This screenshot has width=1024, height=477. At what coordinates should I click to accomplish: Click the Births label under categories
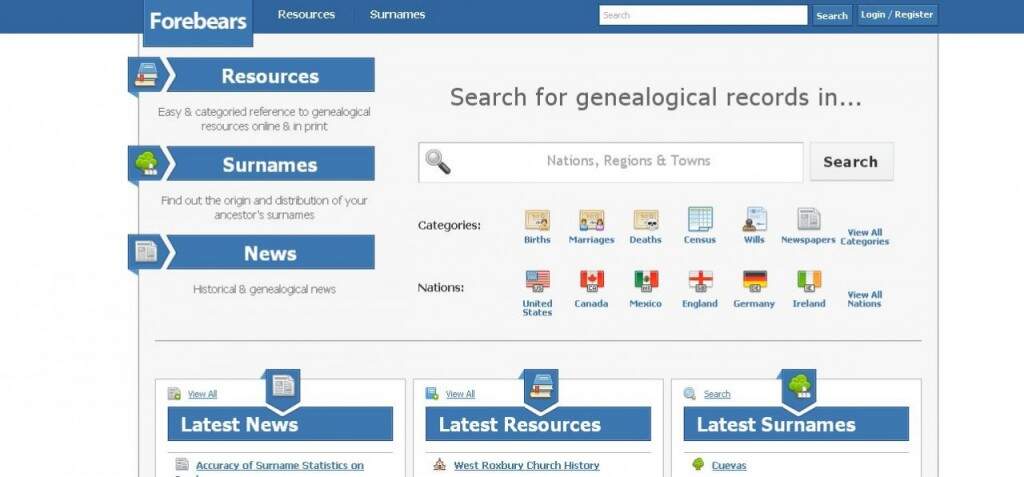tap(537, 240)
